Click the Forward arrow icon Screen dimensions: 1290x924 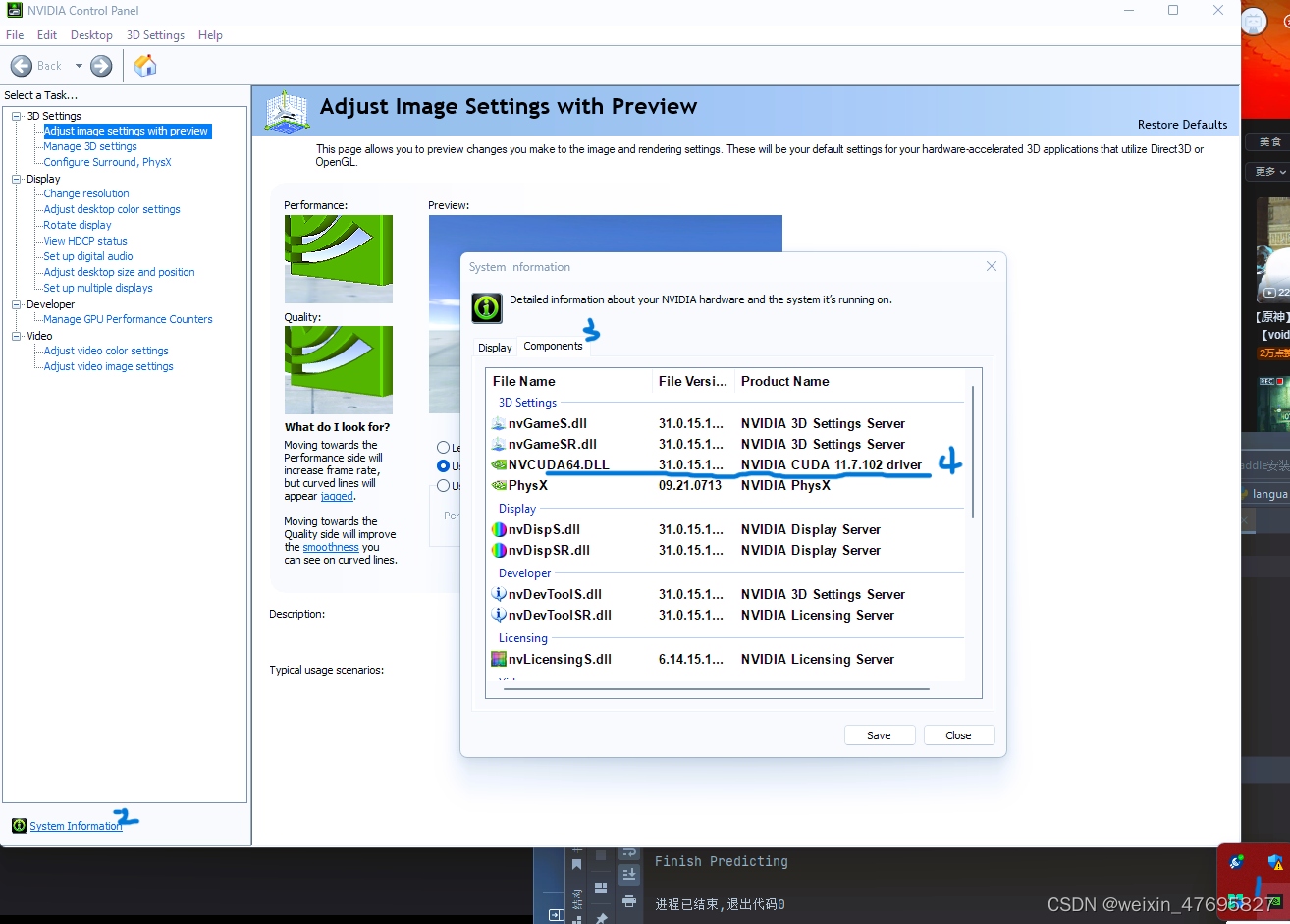click(x=101, y=66)
